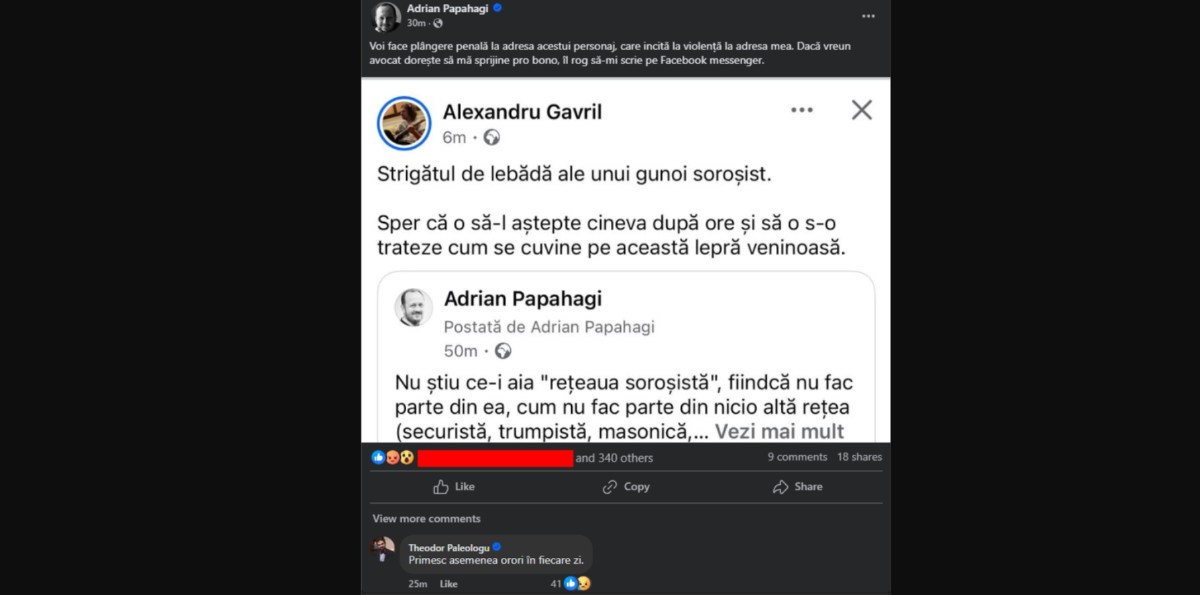
Task: Share the post via the Share button
Action: coord(798,487)
